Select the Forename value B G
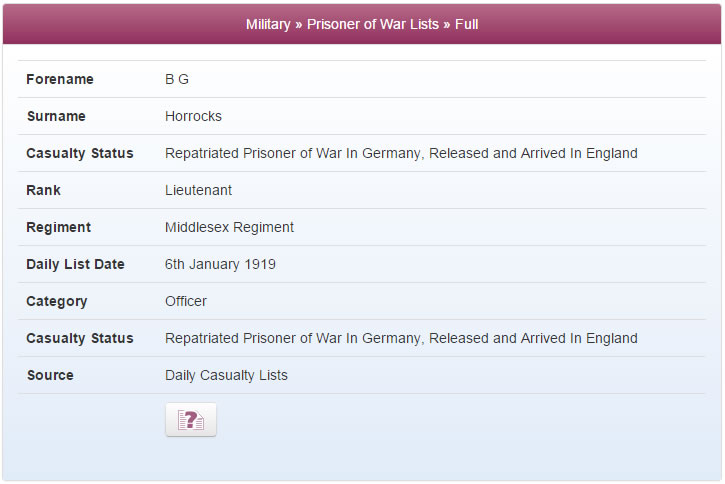The height and width of the screenshot is (484, 725). click(177, 80)
